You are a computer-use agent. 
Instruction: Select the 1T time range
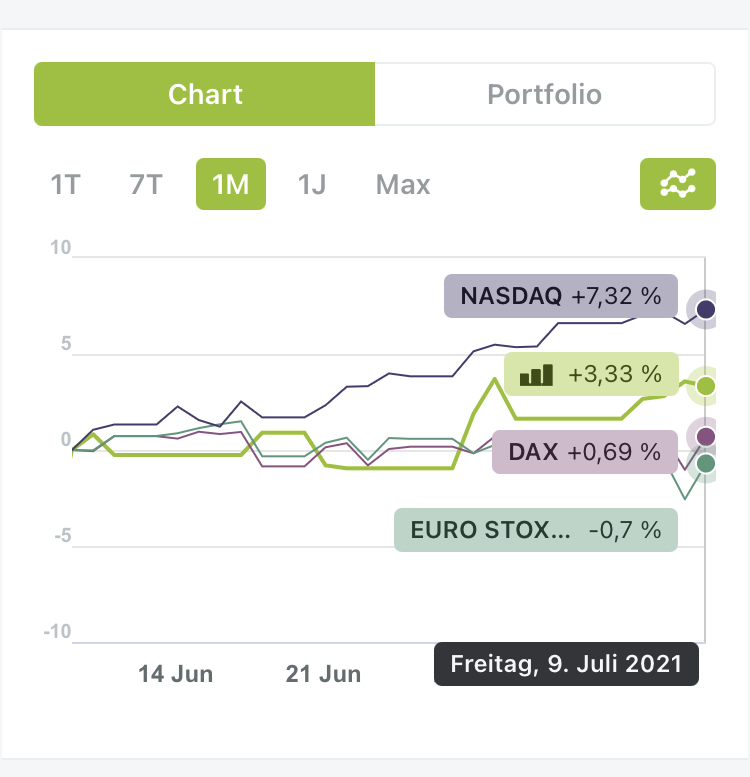click(65, 185)
